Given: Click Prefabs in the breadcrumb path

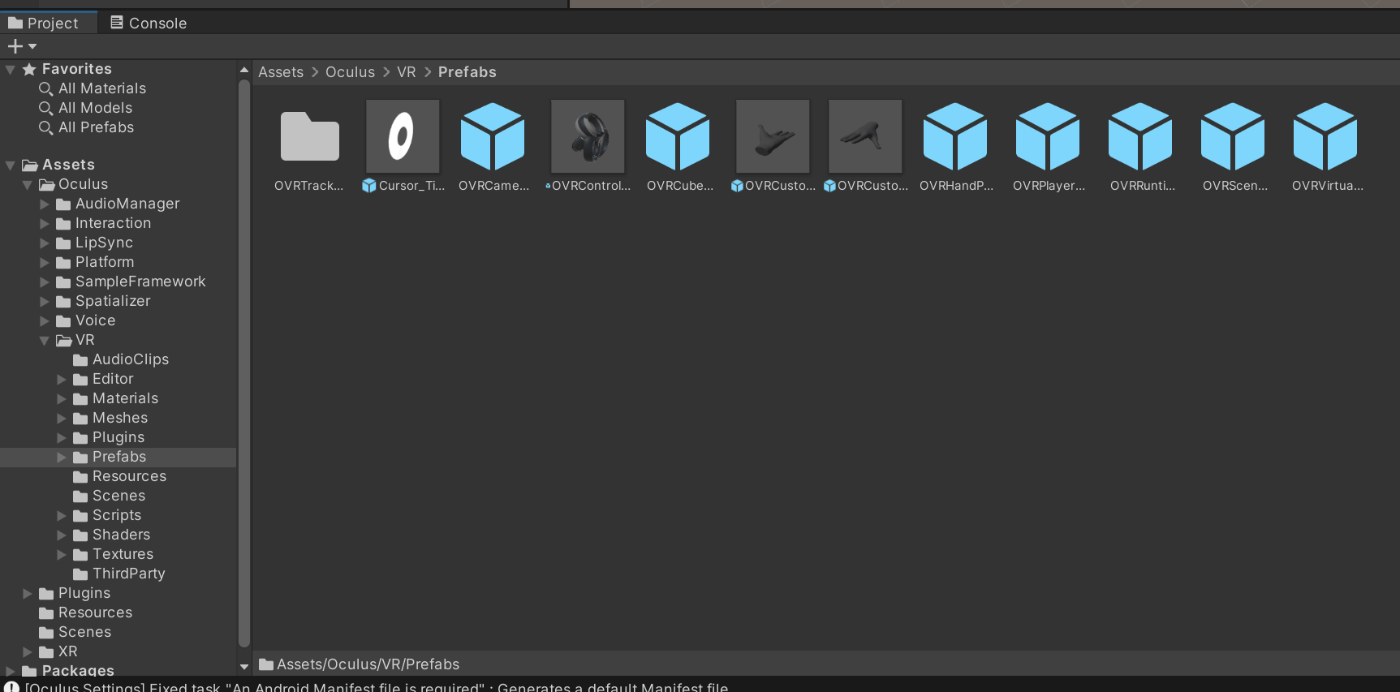Looking at the screenshot, I should coord(467,72).
